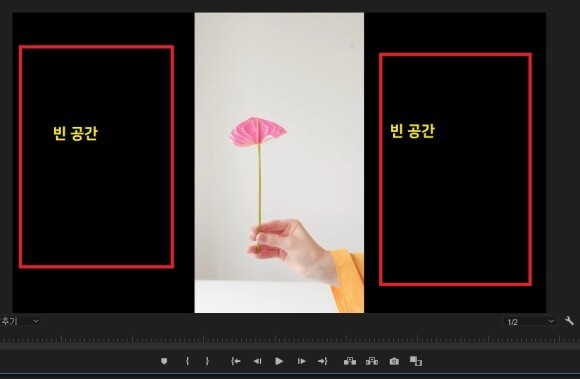Image resolution: width=580 pixels, height=379 pixels.
Task: Step back one frame
Action: click(257, 361)
